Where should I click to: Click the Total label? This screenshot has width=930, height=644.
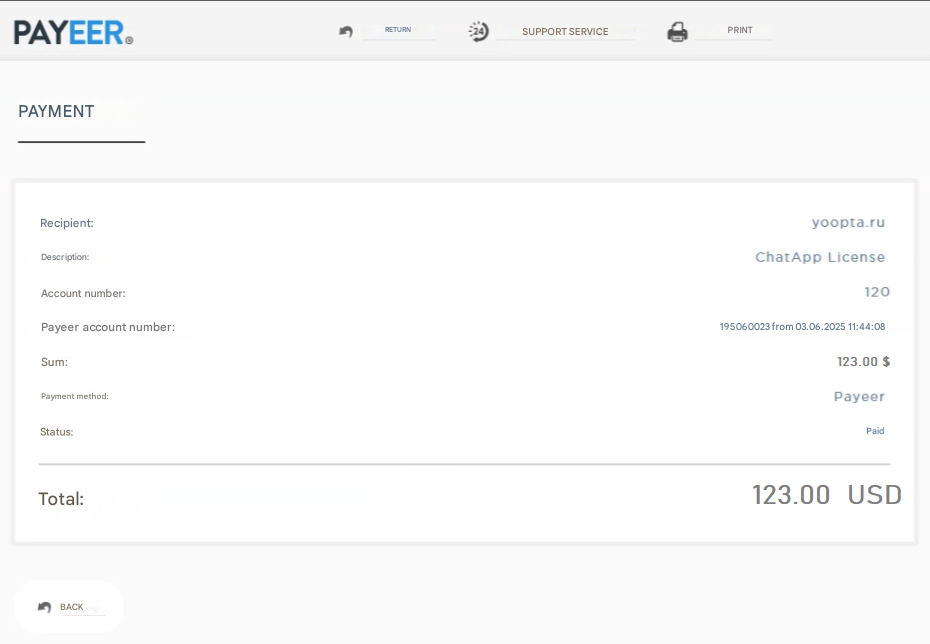click(x=61, y=499)
